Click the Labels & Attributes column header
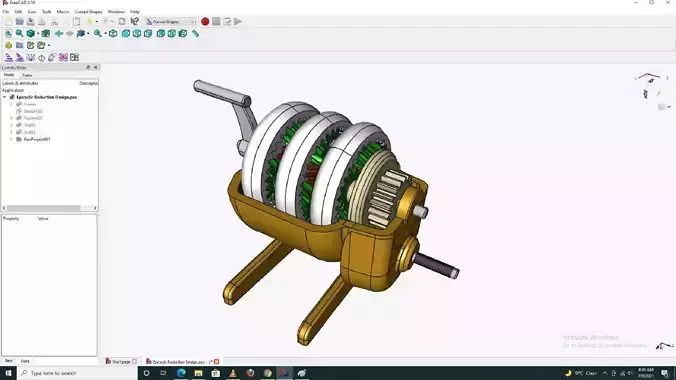 pos(20,83)
